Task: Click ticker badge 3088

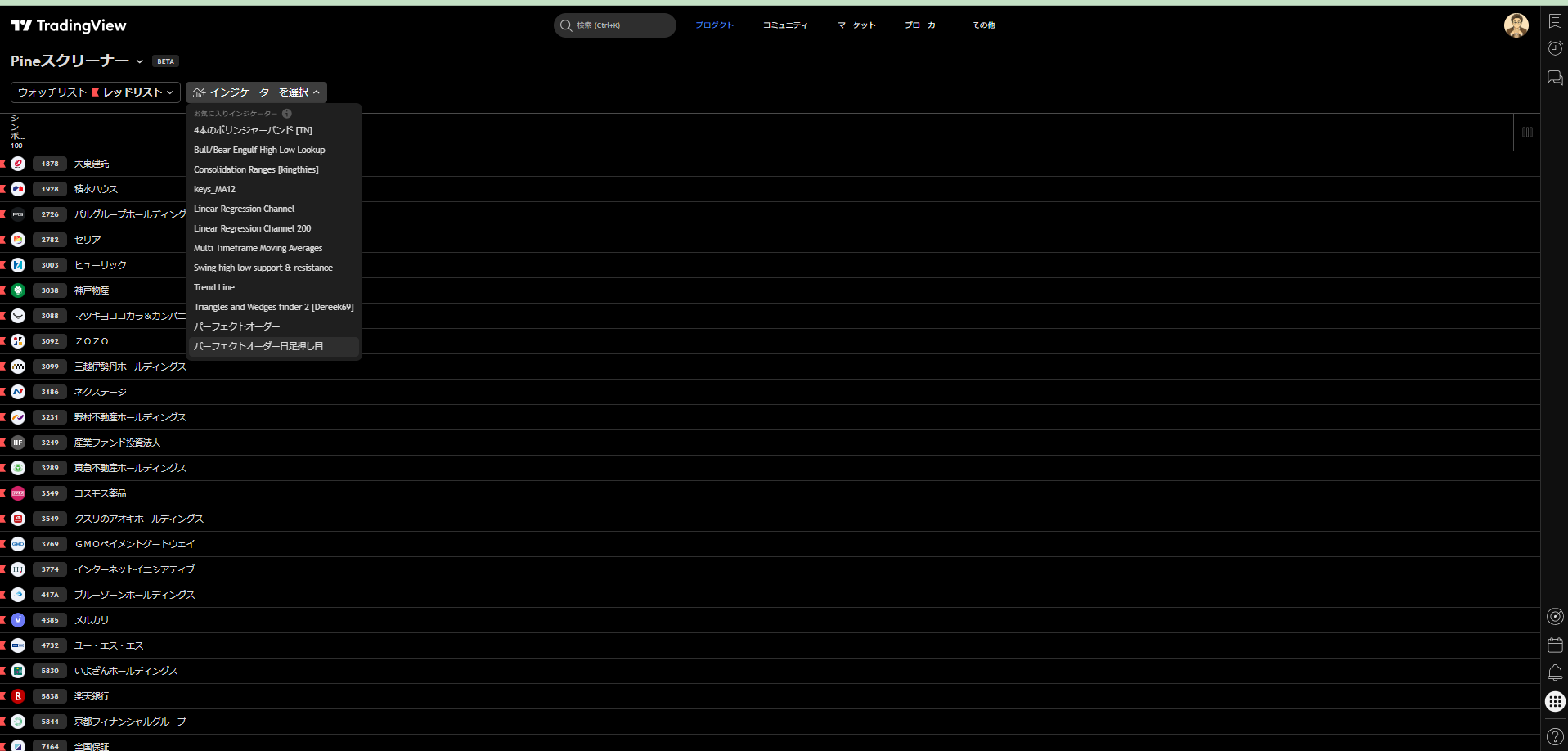Action: pos(50,316)
